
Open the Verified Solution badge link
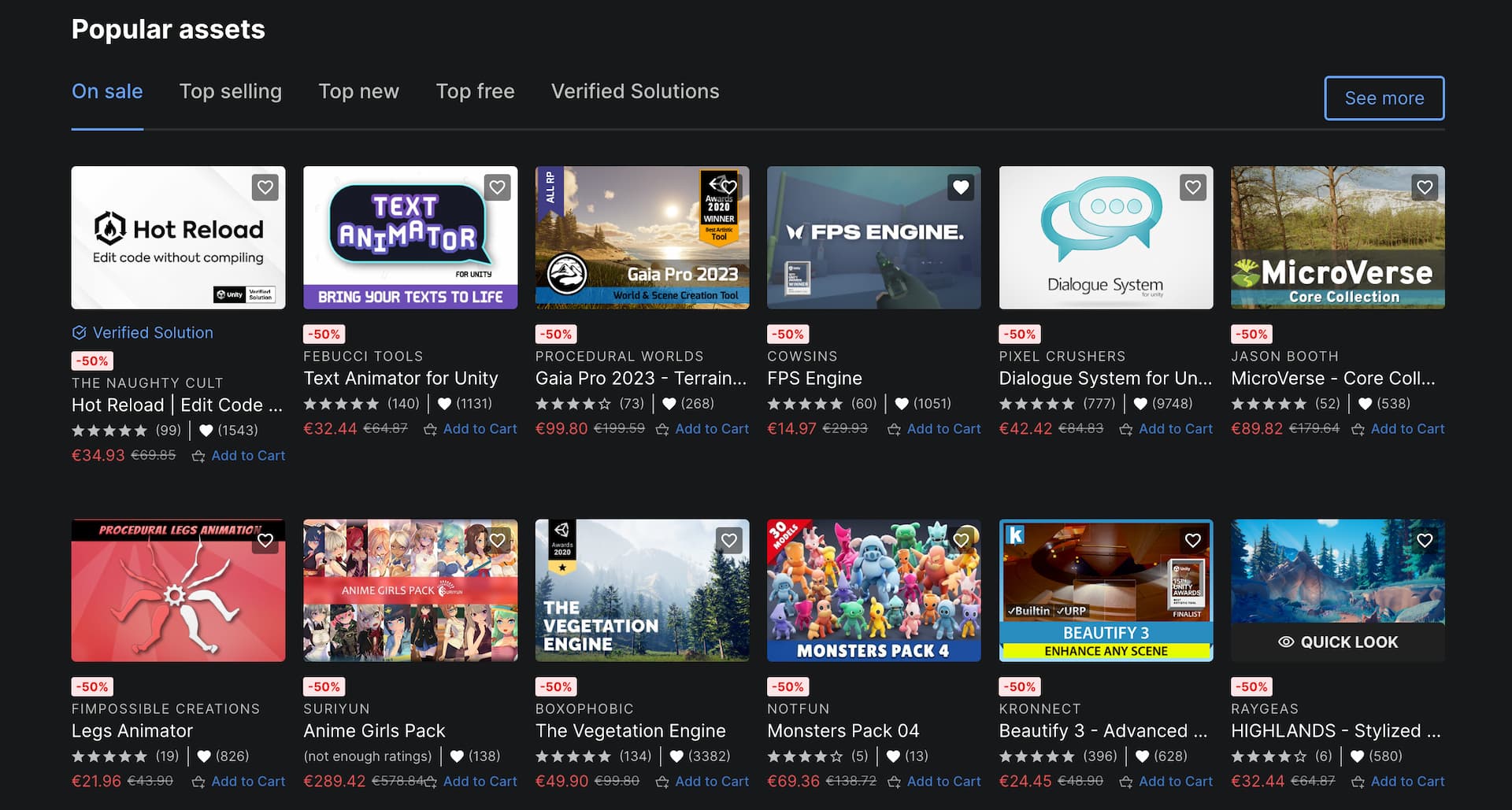pyautogui.click(x=143, y=333)
